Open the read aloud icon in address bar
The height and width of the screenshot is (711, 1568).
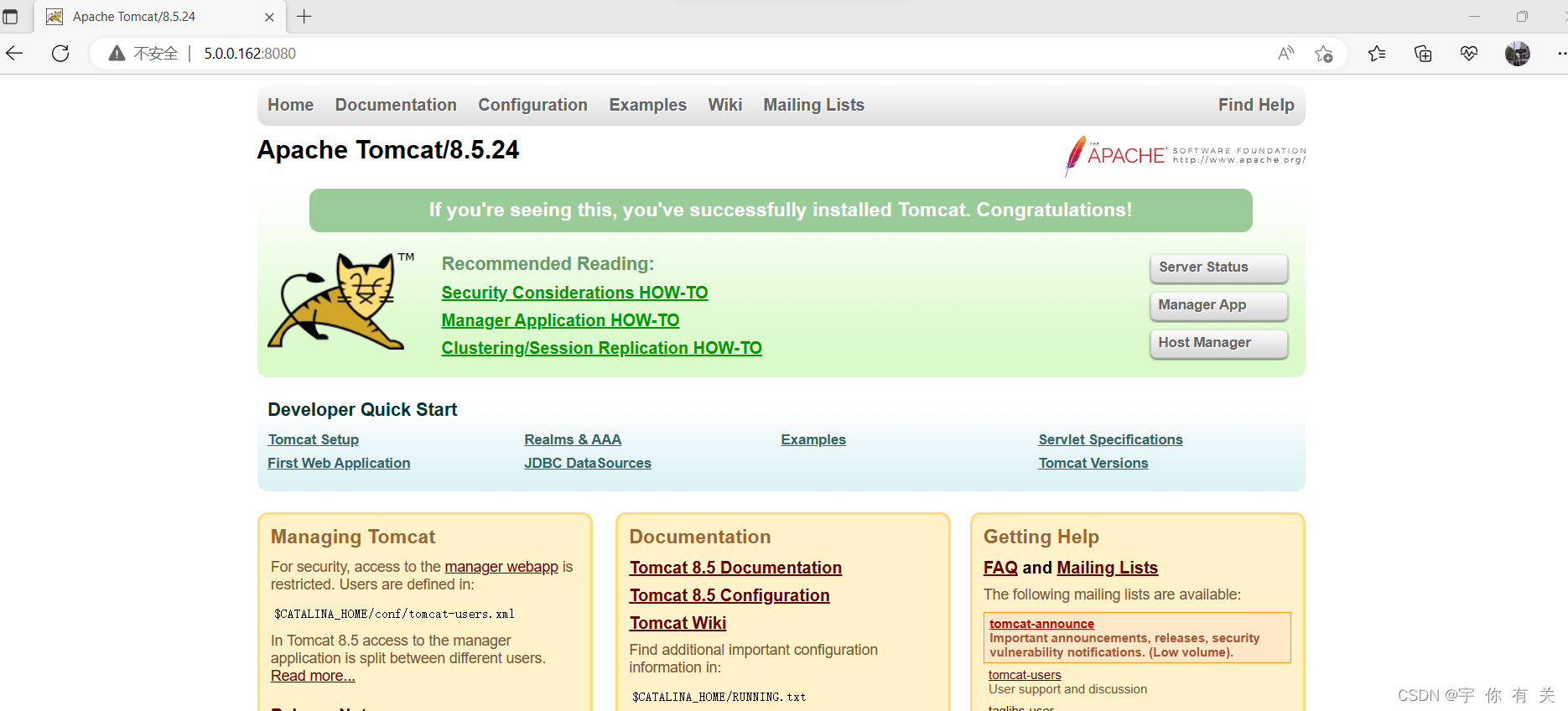pos(1285,54)
